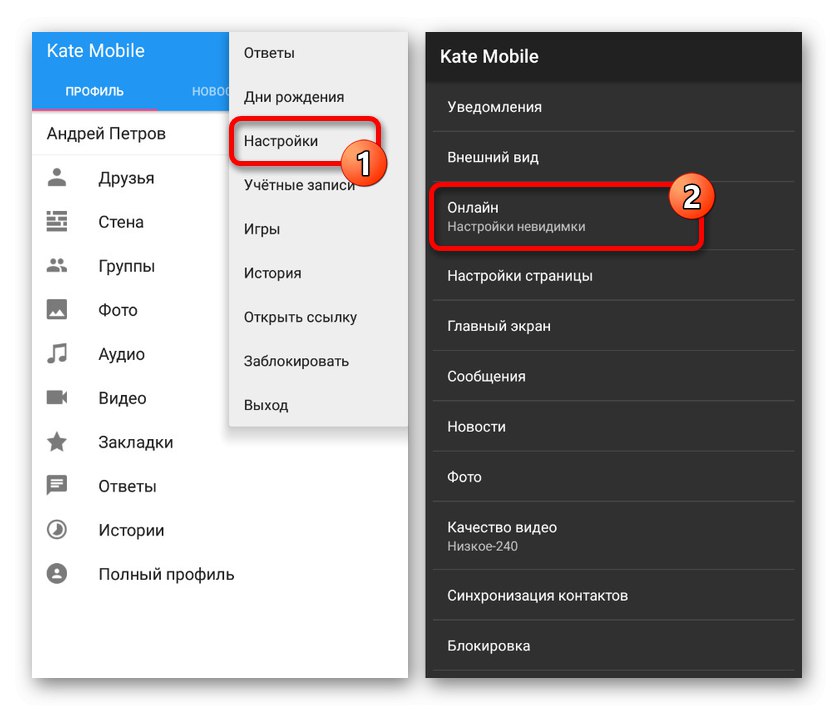Tap the Стена wall icon
834x710 pixels.
tap(57, 222)
